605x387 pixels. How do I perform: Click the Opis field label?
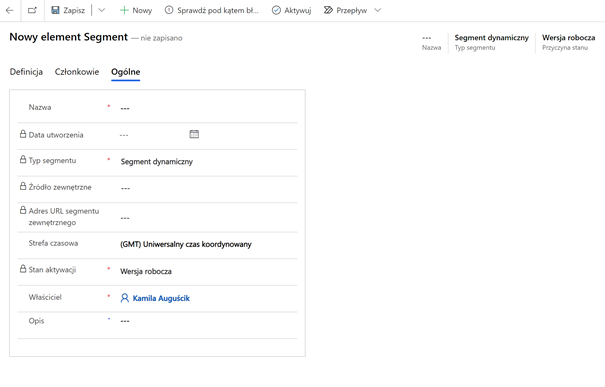click(x=36, y=321)
